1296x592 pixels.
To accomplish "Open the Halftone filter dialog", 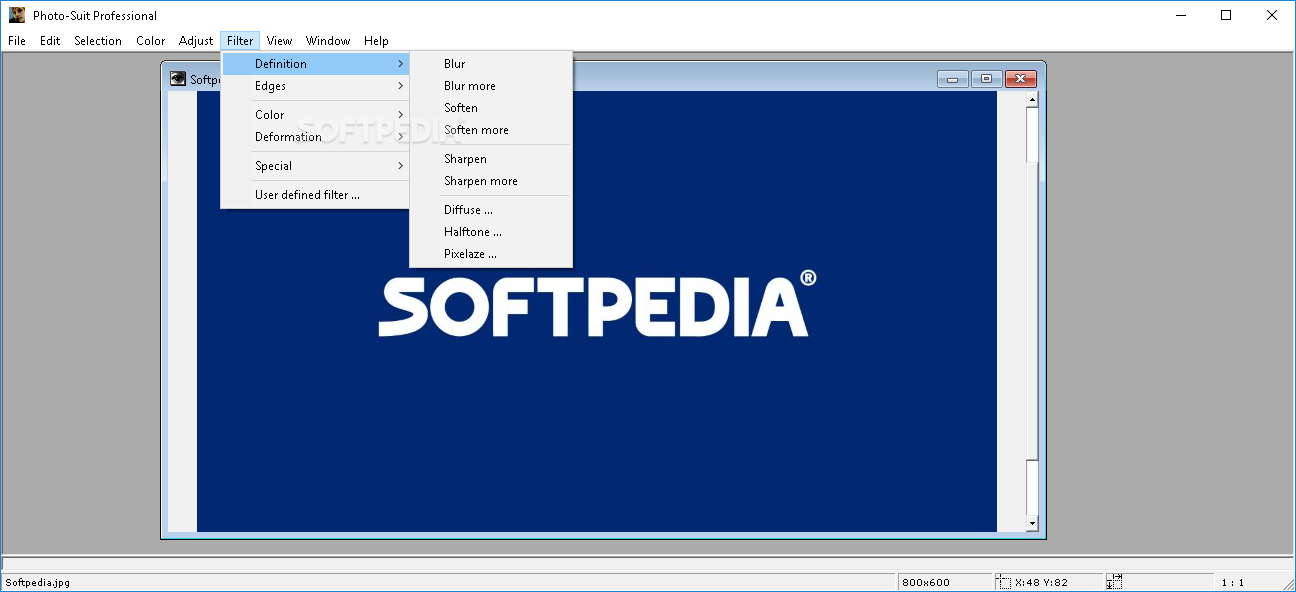I will click(491, 232).
